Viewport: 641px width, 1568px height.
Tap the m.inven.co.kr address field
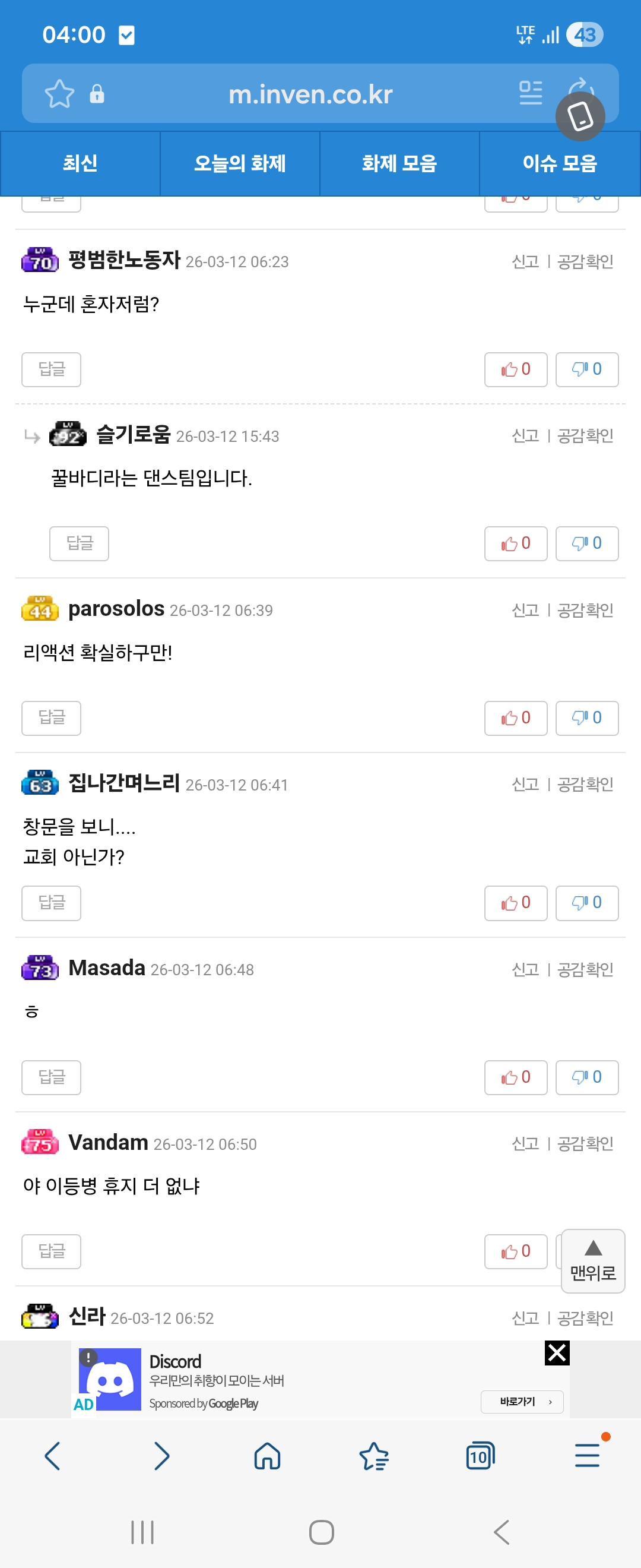(x=310, y=94)
